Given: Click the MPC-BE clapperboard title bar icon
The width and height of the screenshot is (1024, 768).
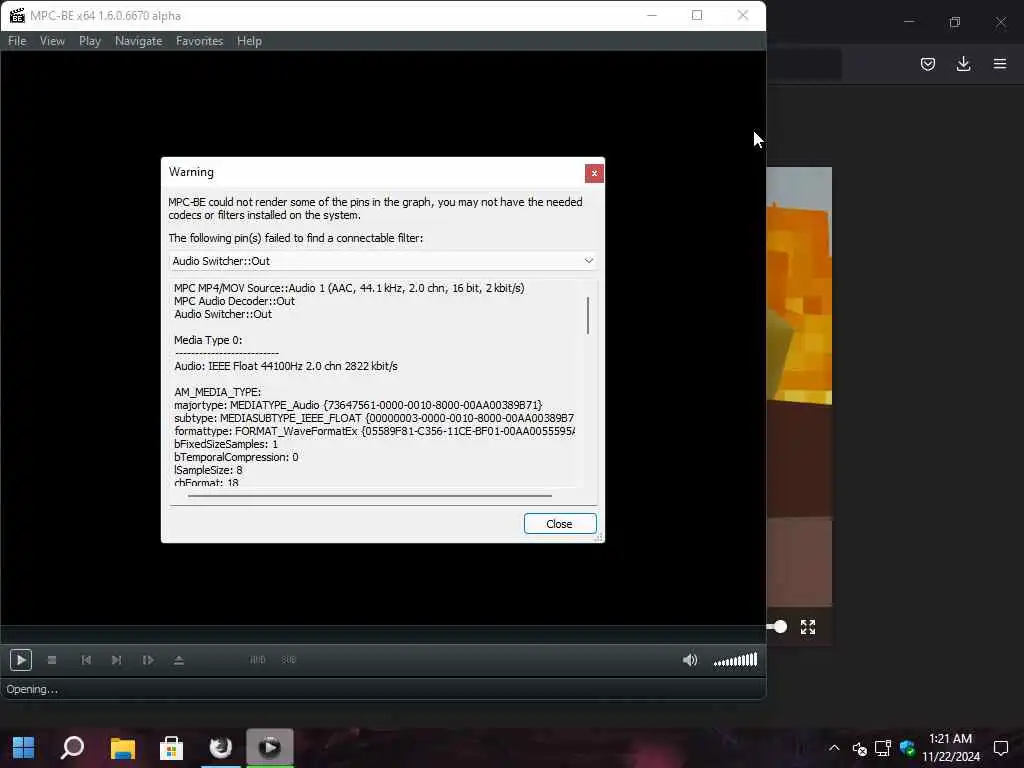Looking at the screenshot, I should pyautogui.click(x=17, y=15).
